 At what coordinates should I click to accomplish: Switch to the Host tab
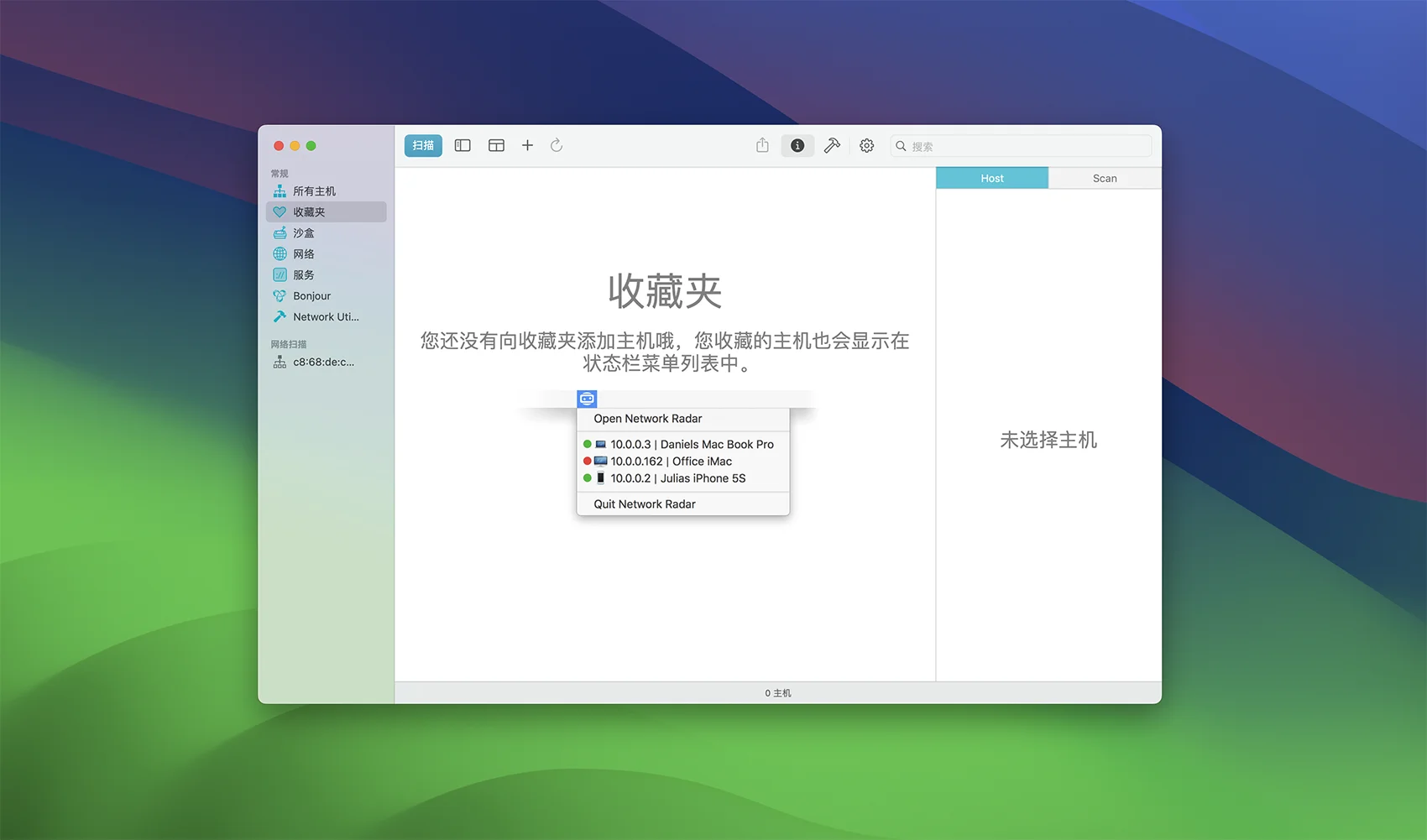[x=992, y=178]
